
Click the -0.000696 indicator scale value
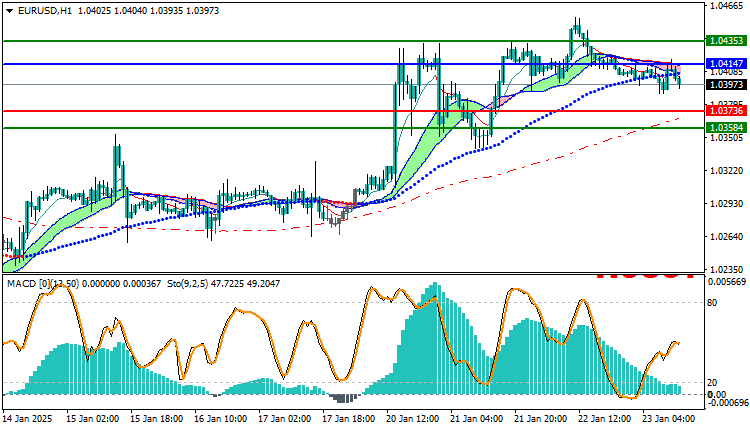[x=728, y=402]
